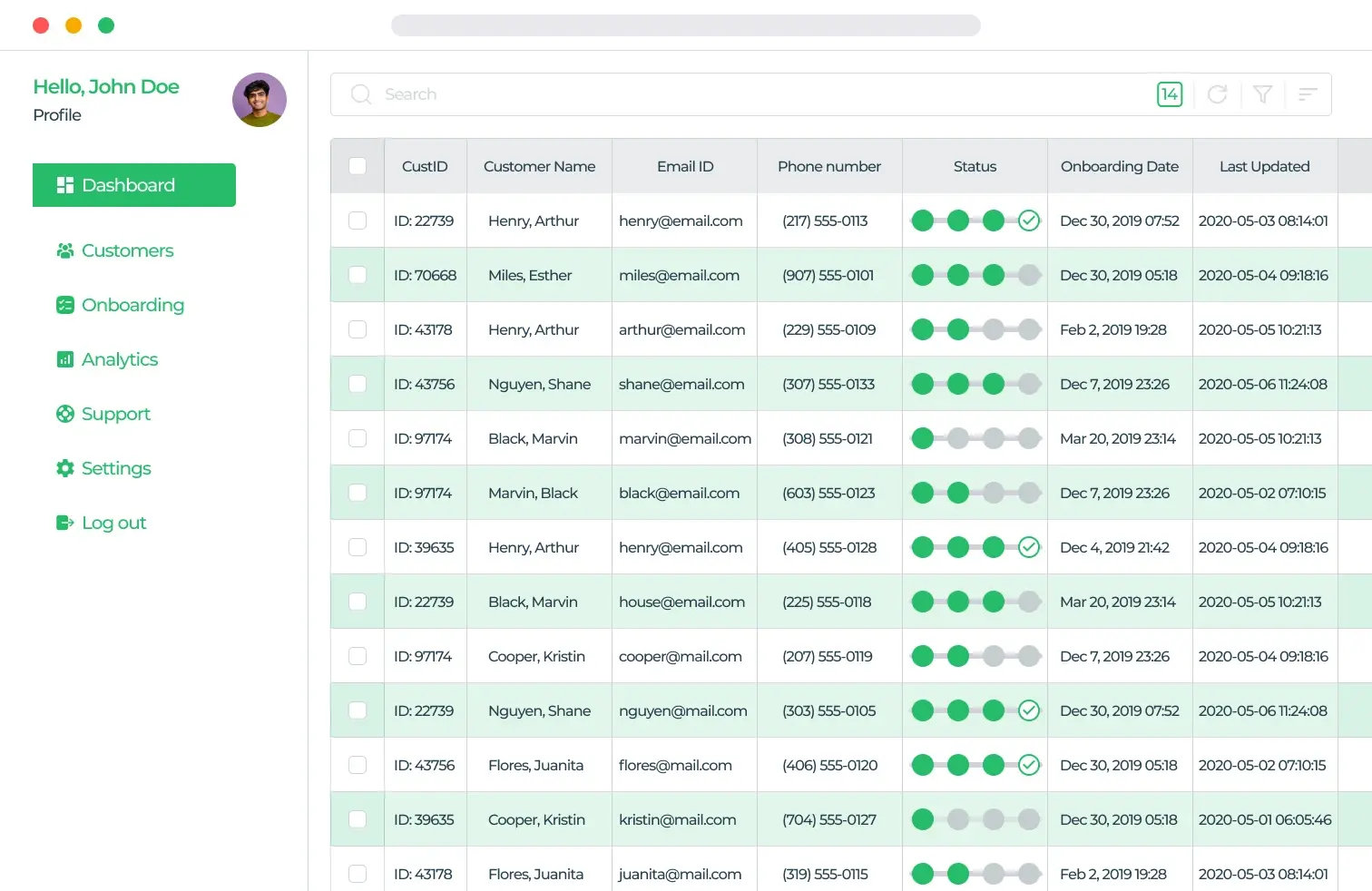The width and height of the screenshot is (1372, 891).
Task: Tick checkbox for marvin@email.com row
Action: coord(358,438)
